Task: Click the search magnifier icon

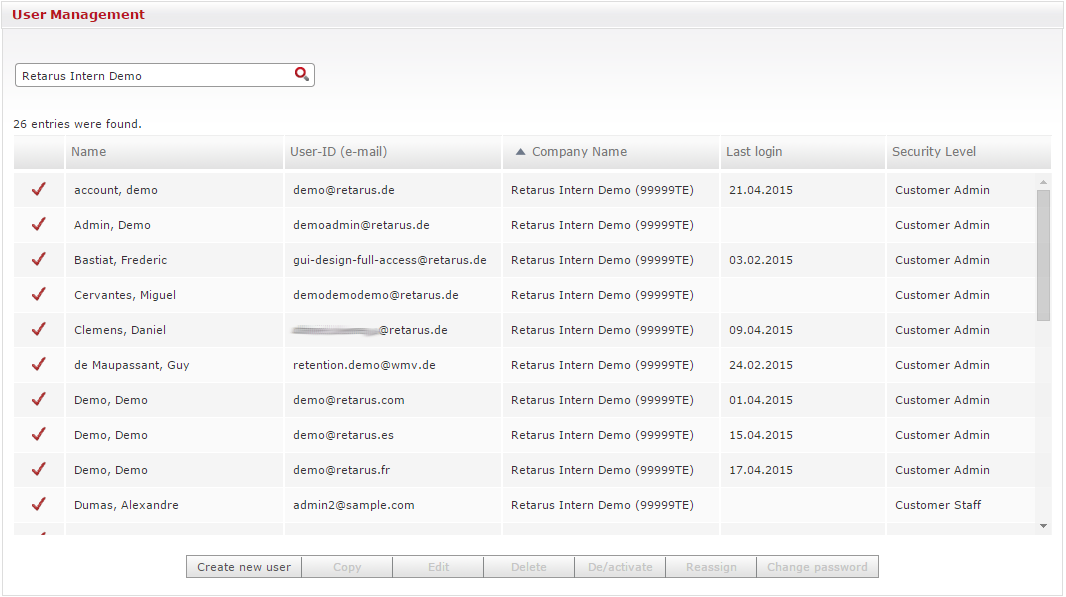Action: [301, 74]
